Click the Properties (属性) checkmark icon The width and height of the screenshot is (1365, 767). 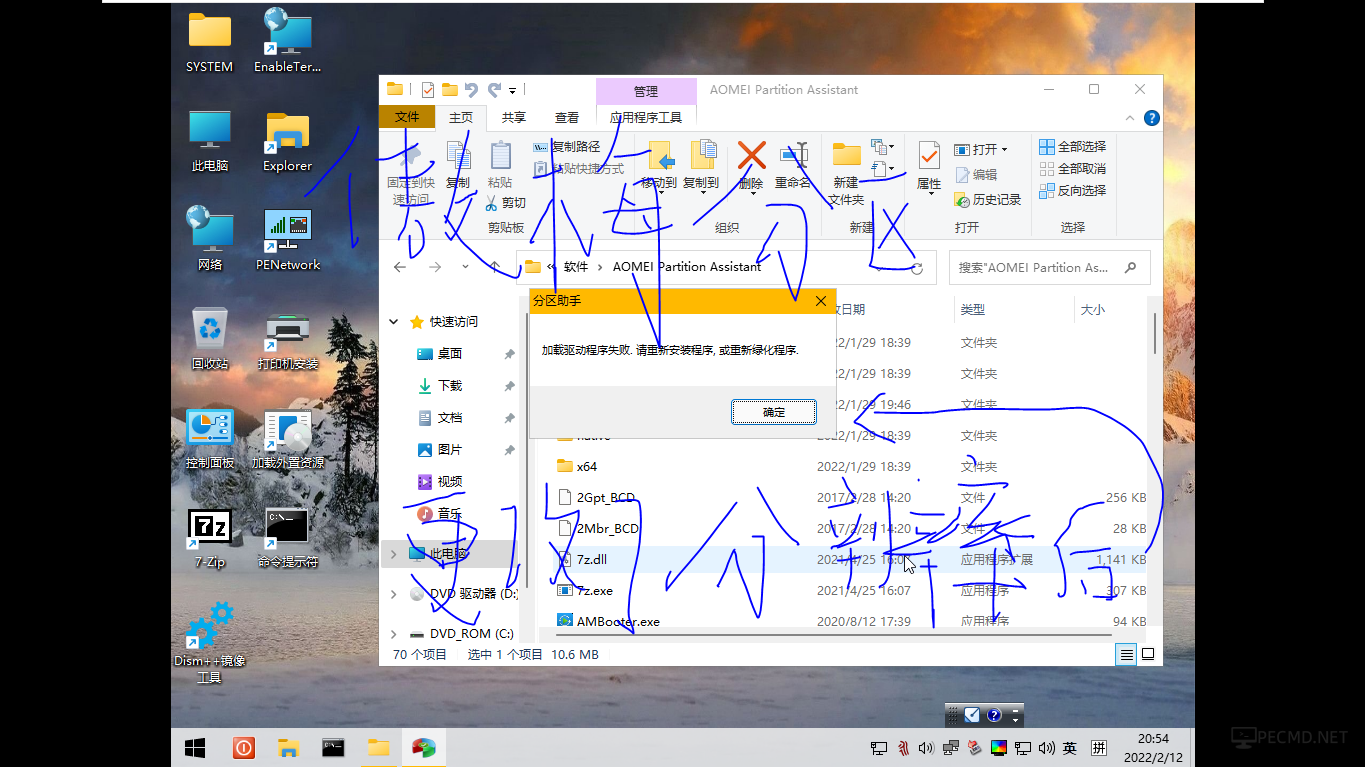(929, 155)
